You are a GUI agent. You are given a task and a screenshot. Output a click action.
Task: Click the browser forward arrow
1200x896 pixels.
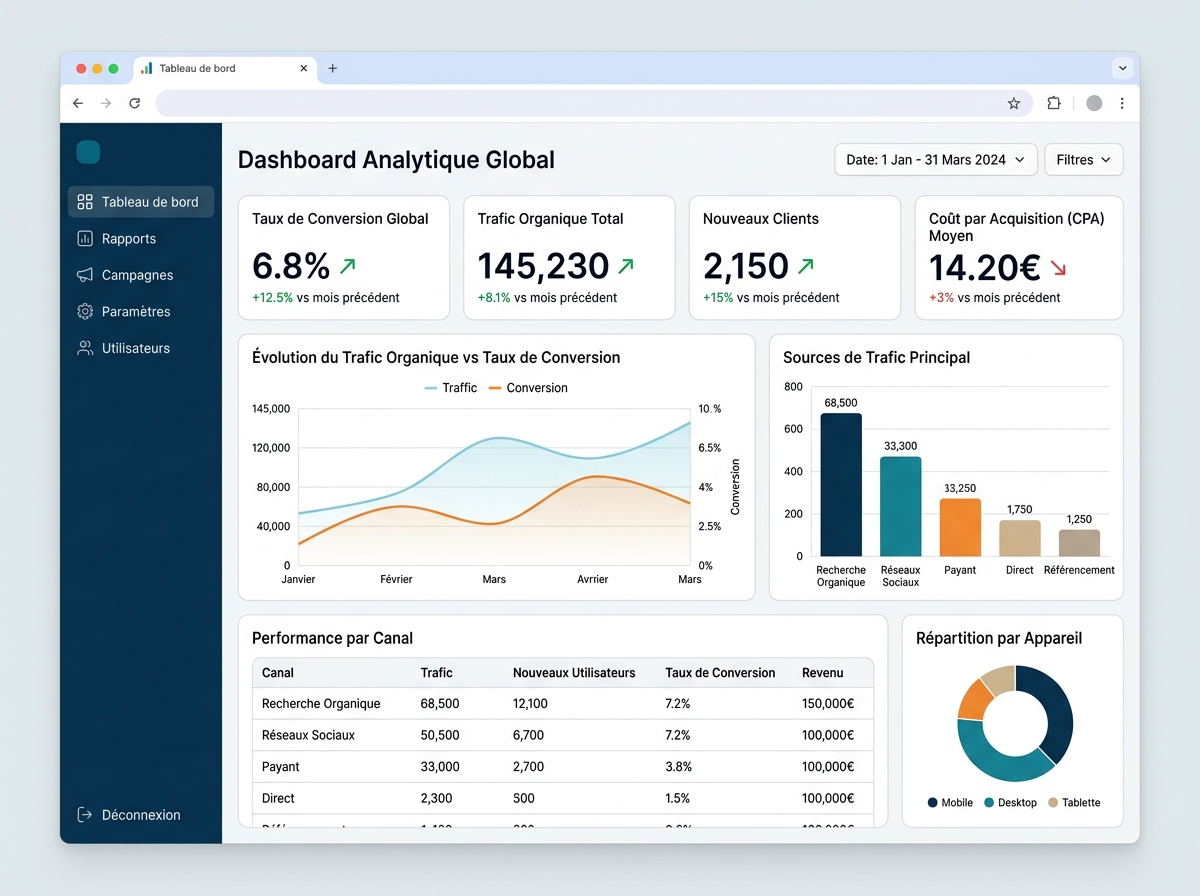(106, 103)
